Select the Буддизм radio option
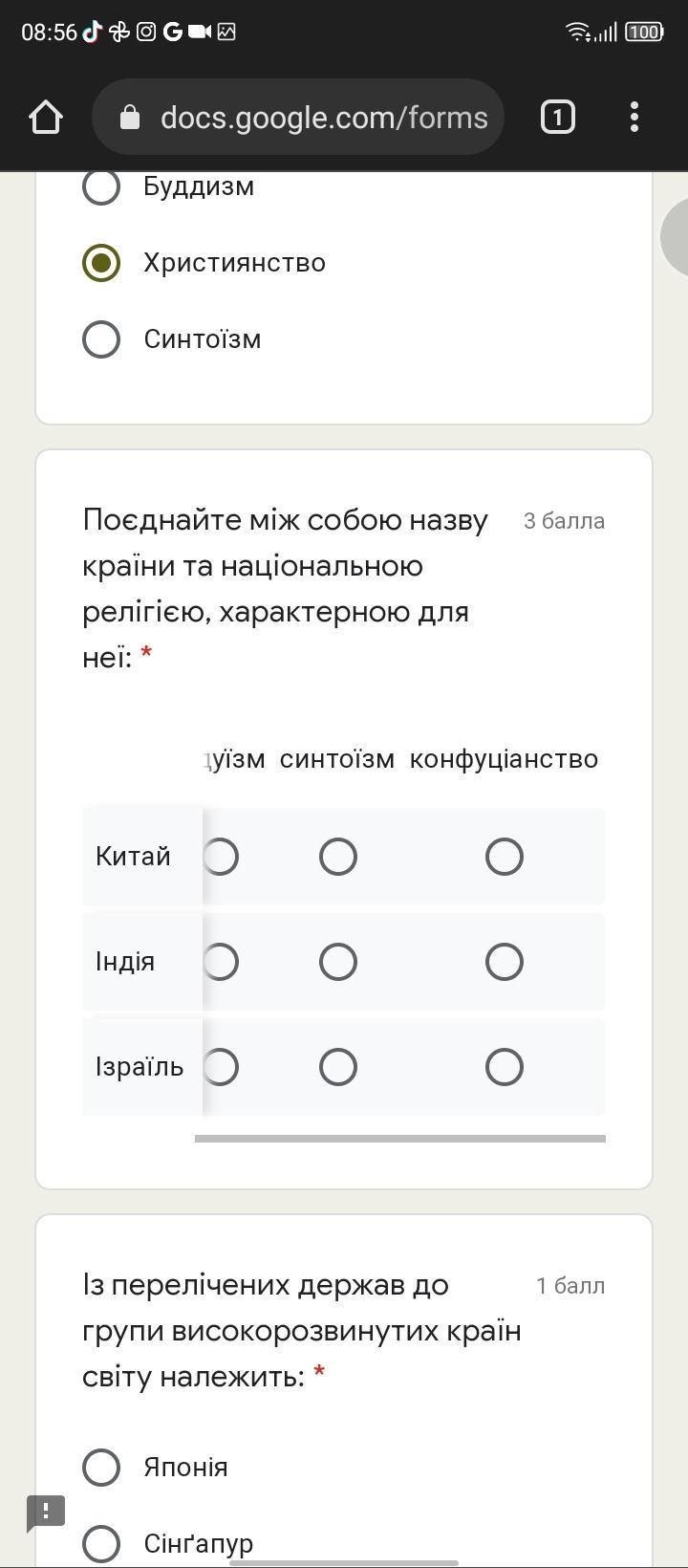Image resolution: width=688 pixels, height=1568 pixels. [101, 186]
